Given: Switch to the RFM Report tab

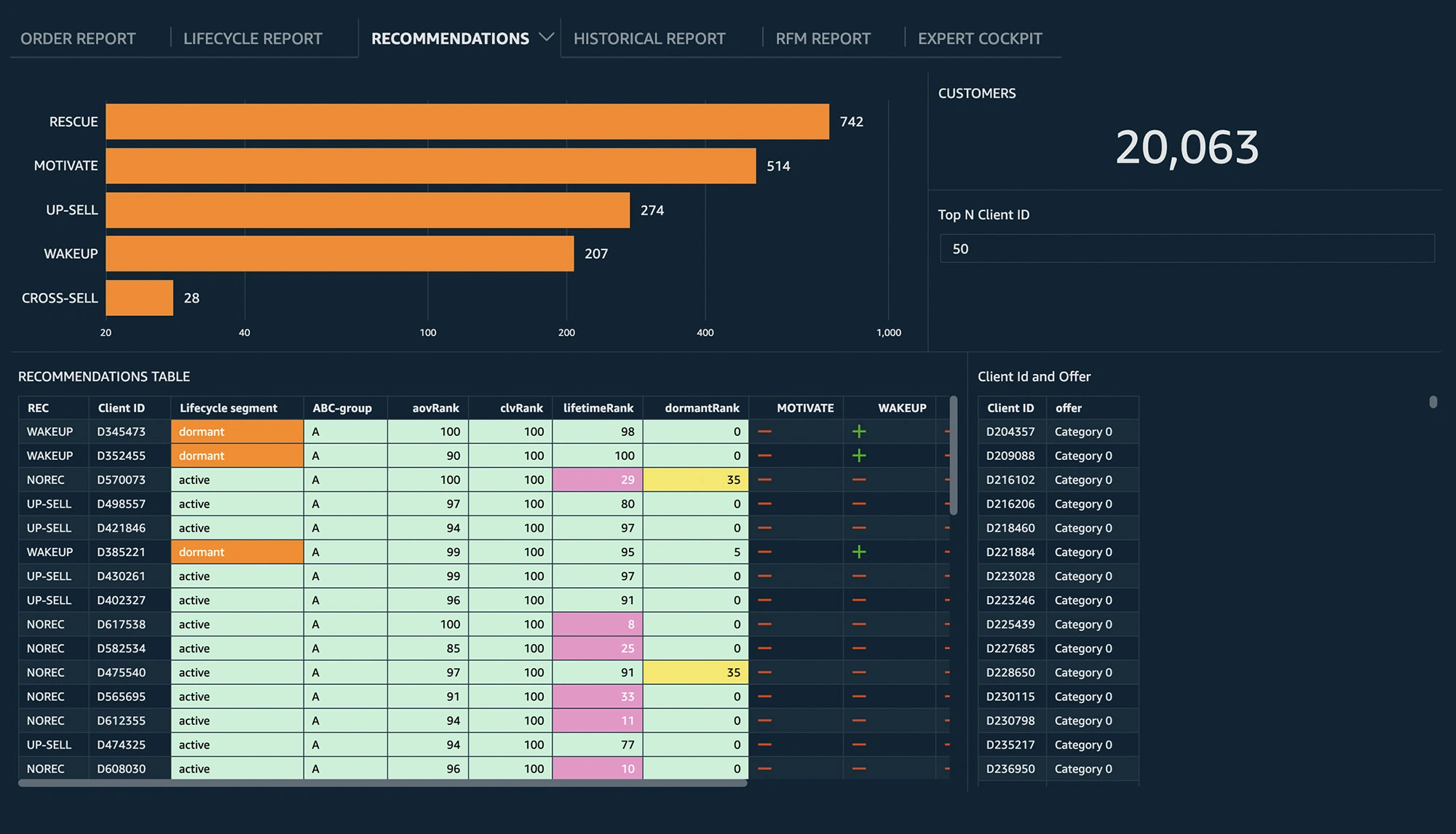Looking at the screenshot, I should (x=823, y=39).
